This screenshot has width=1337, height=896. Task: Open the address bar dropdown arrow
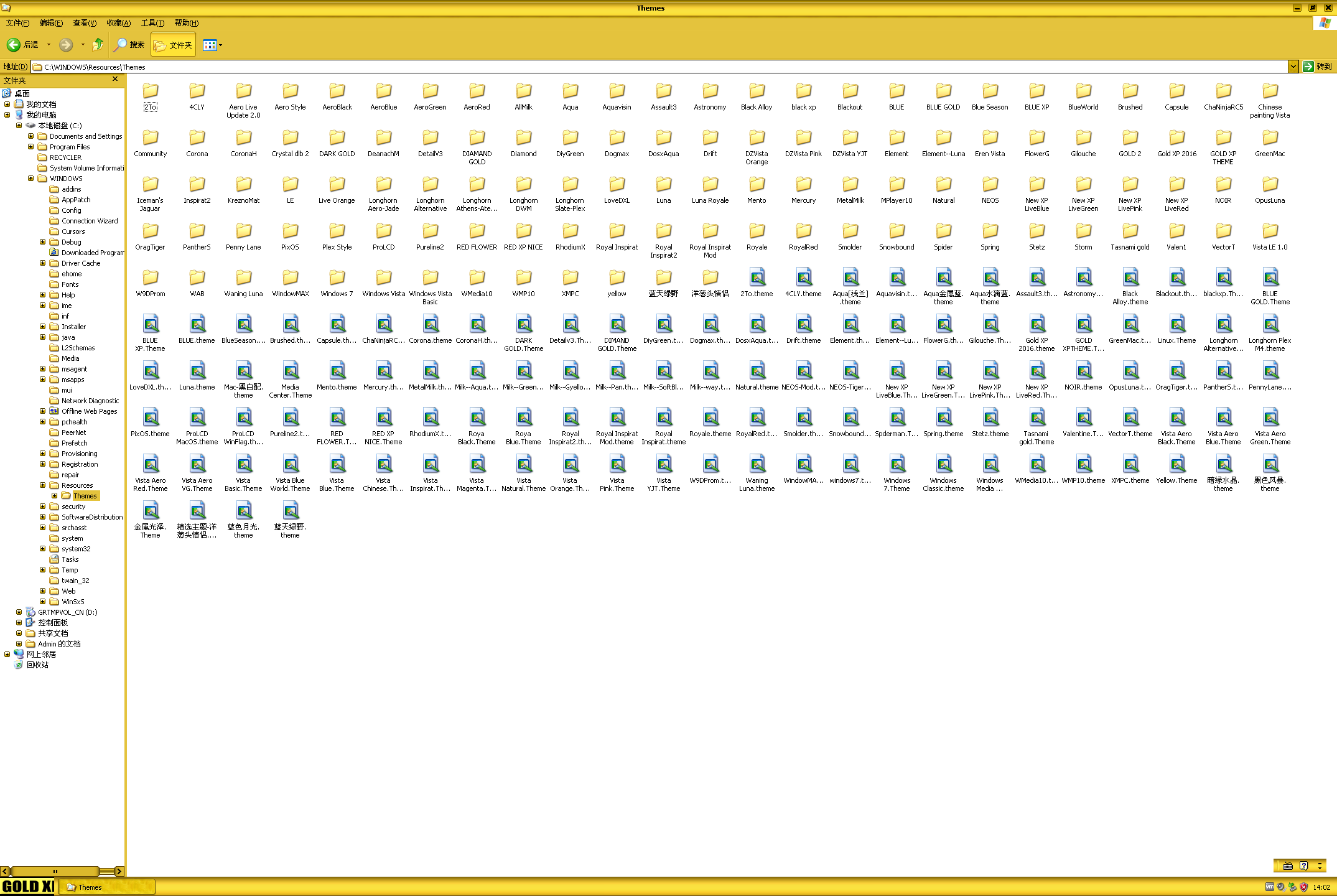1293,67
